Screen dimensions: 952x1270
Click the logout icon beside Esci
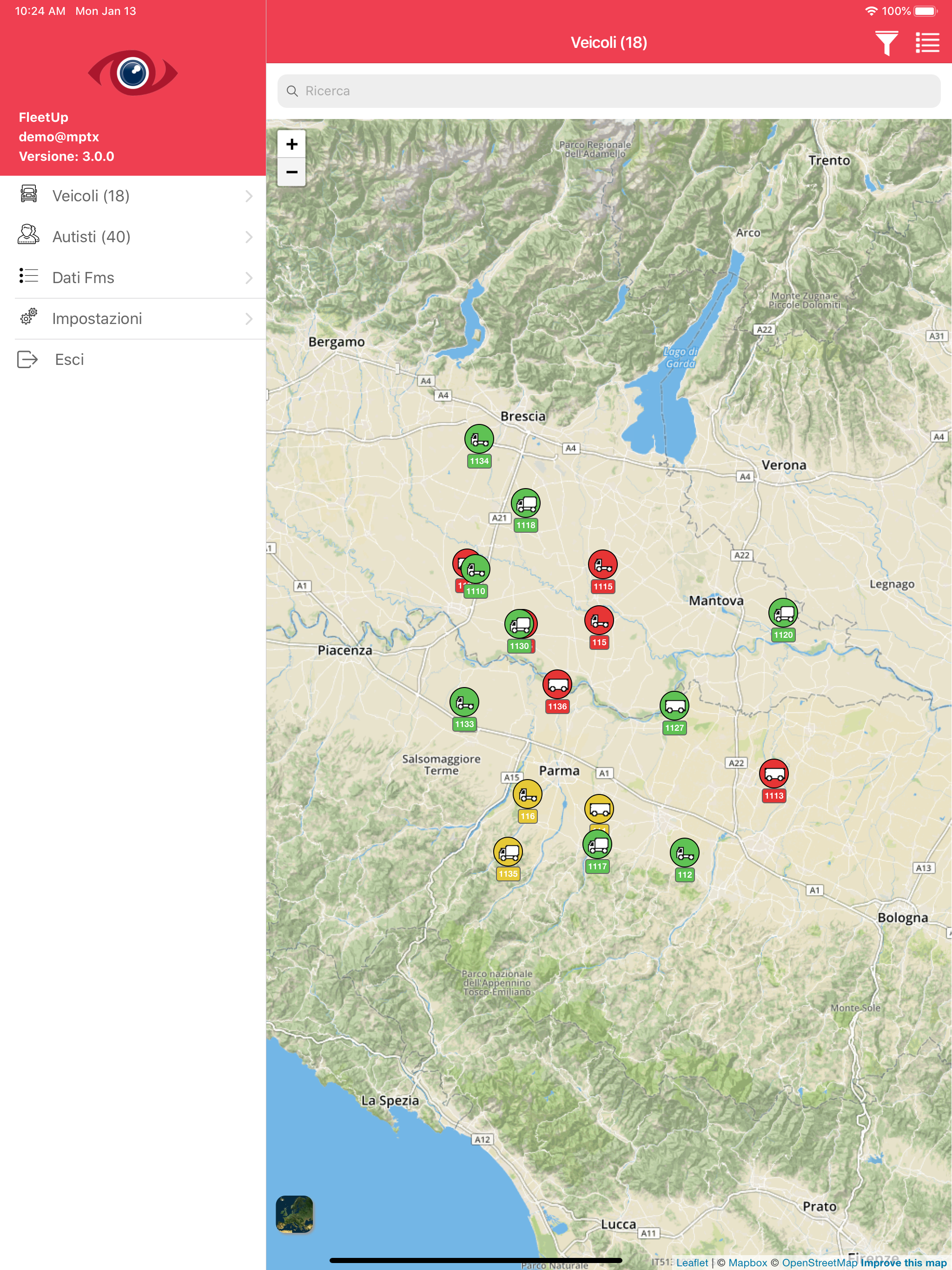click(27, 359)
